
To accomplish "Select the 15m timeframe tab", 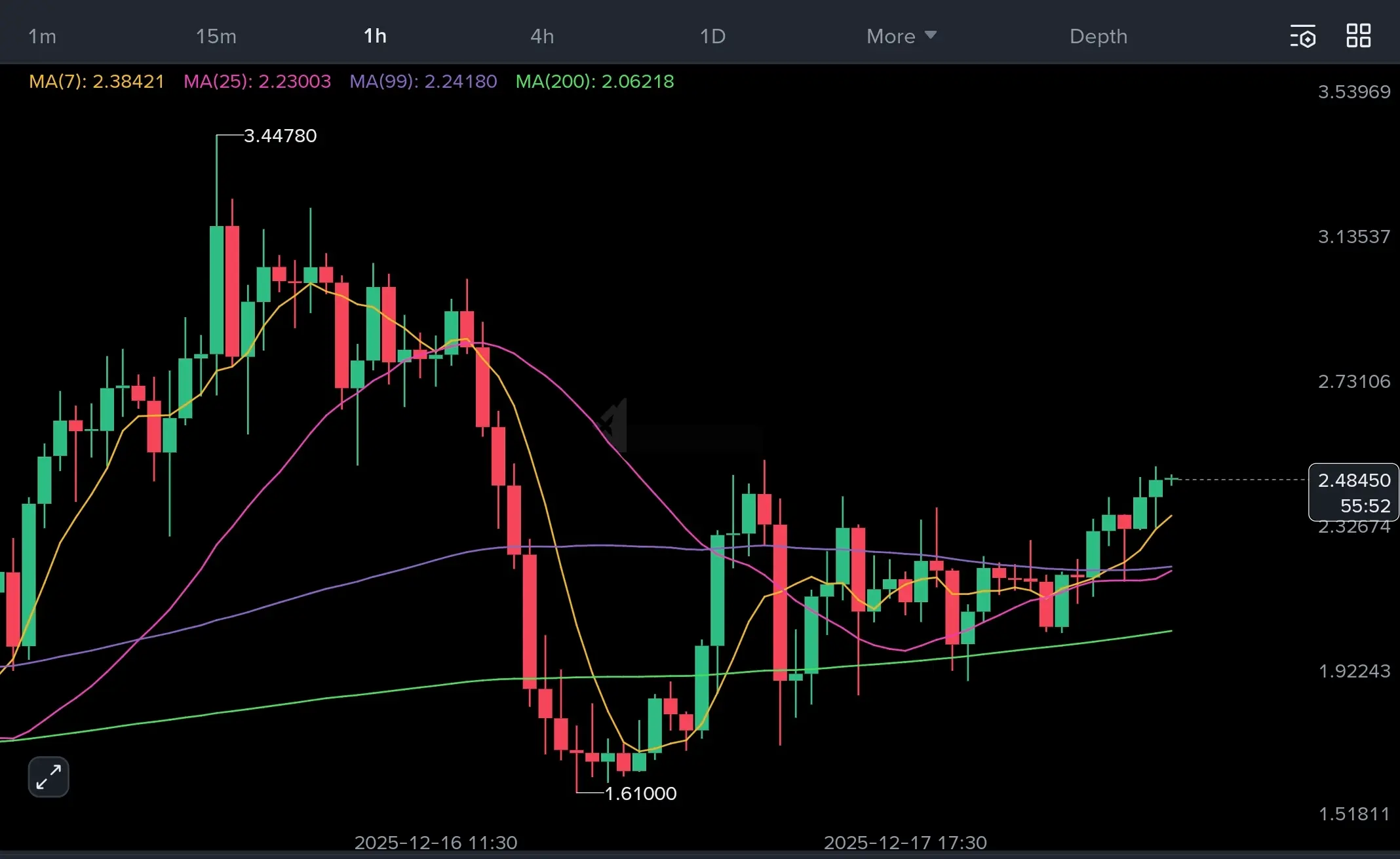I will [x=216, y=36].
